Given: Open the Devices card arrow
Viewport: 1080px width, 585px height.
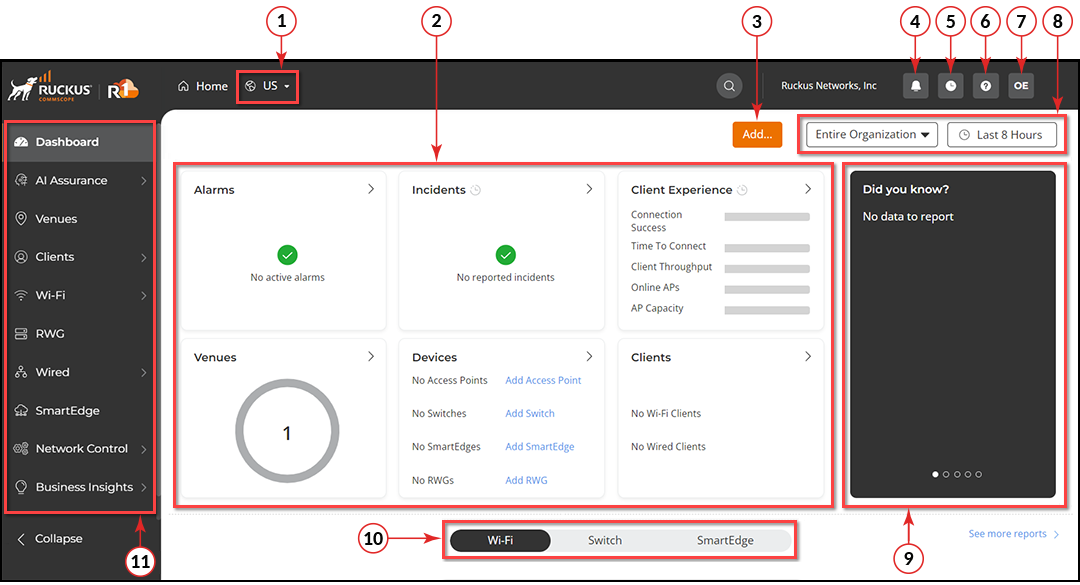Looking at the screenshot, I should (x=589, y=356).
